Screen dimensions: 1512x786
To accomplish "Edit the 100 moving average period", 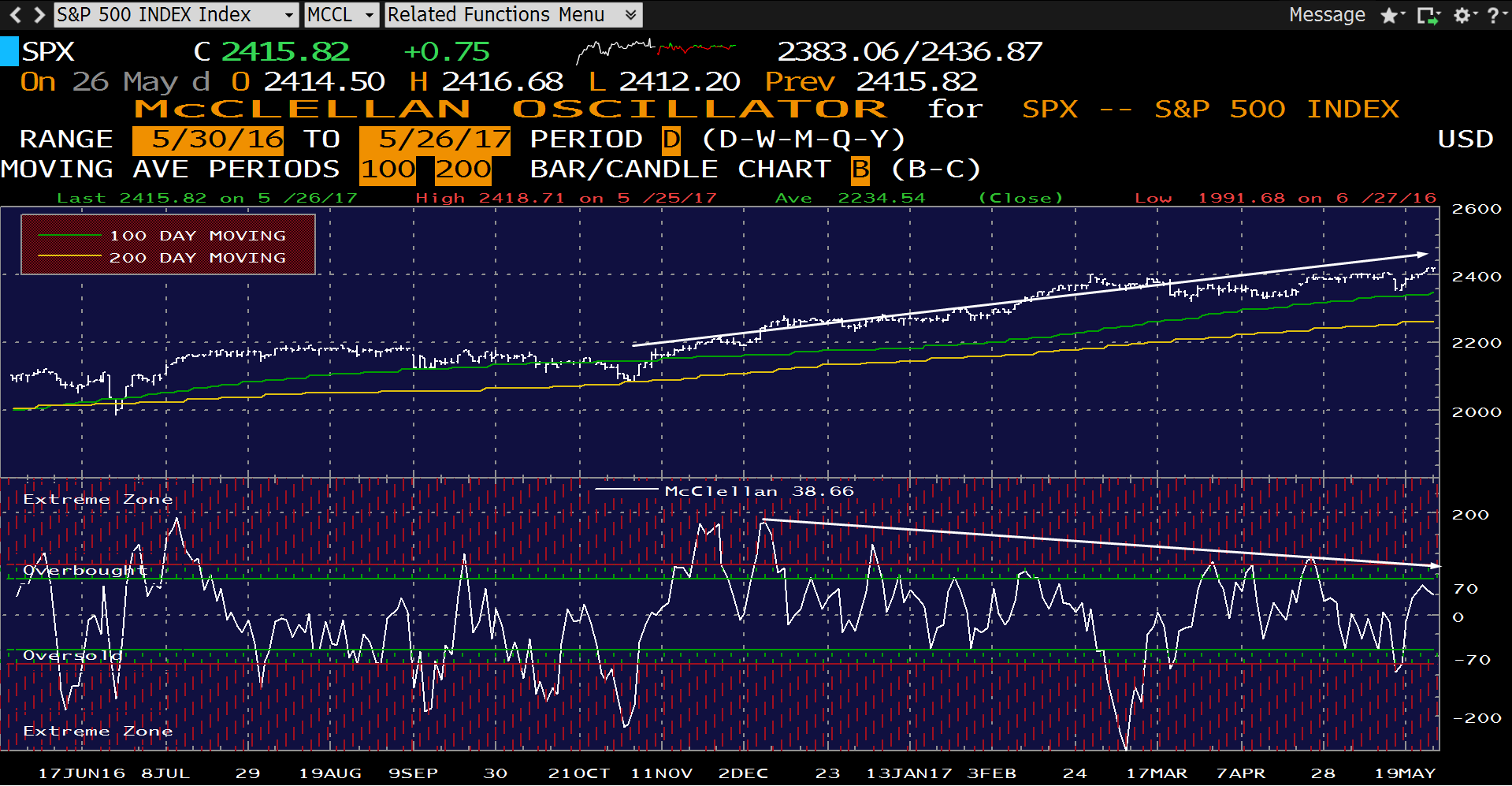I will click(x=388, y=169).
